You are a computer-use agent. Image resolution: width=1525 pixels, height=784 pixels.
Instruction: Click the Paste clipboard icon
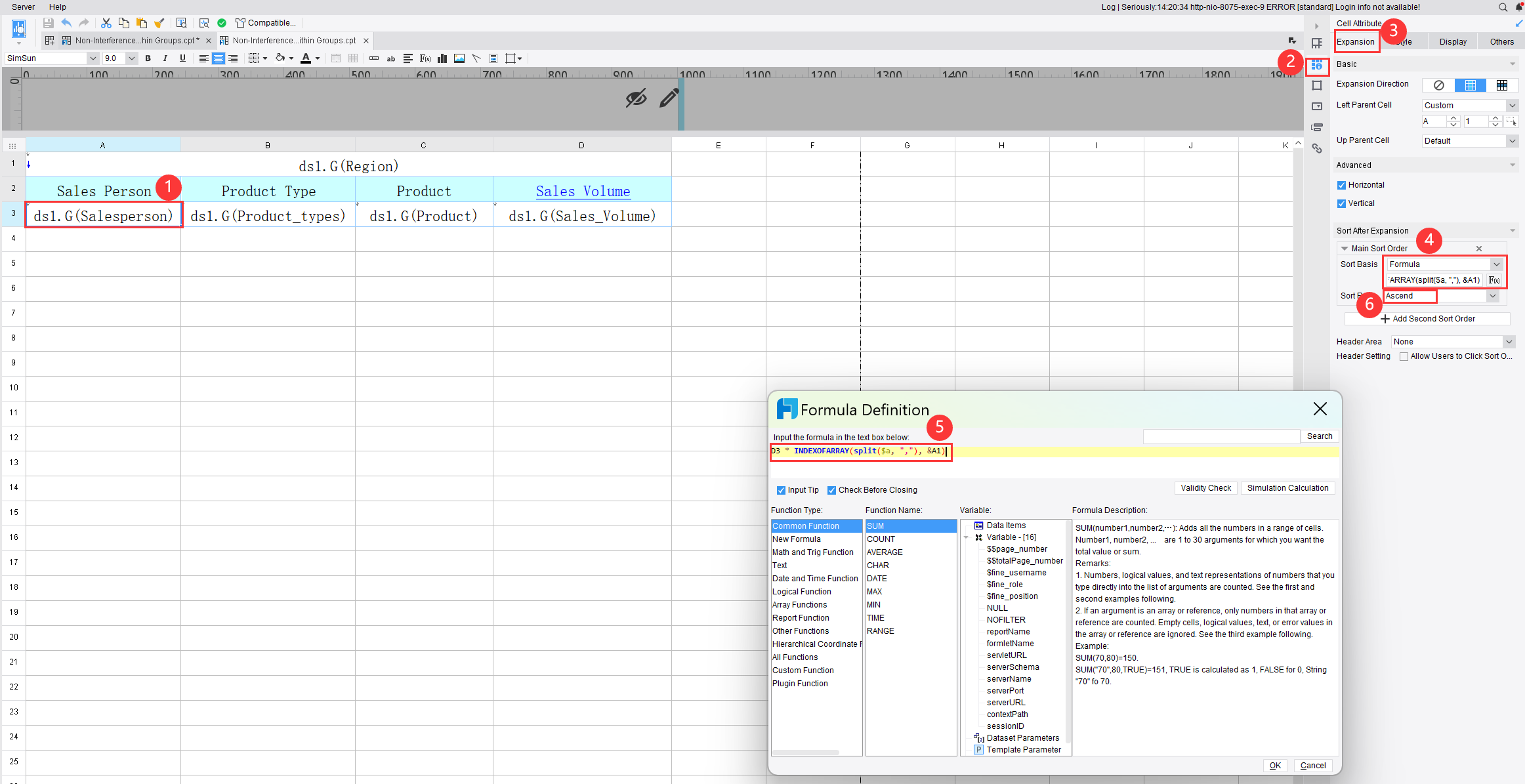[x=142, y=23]
